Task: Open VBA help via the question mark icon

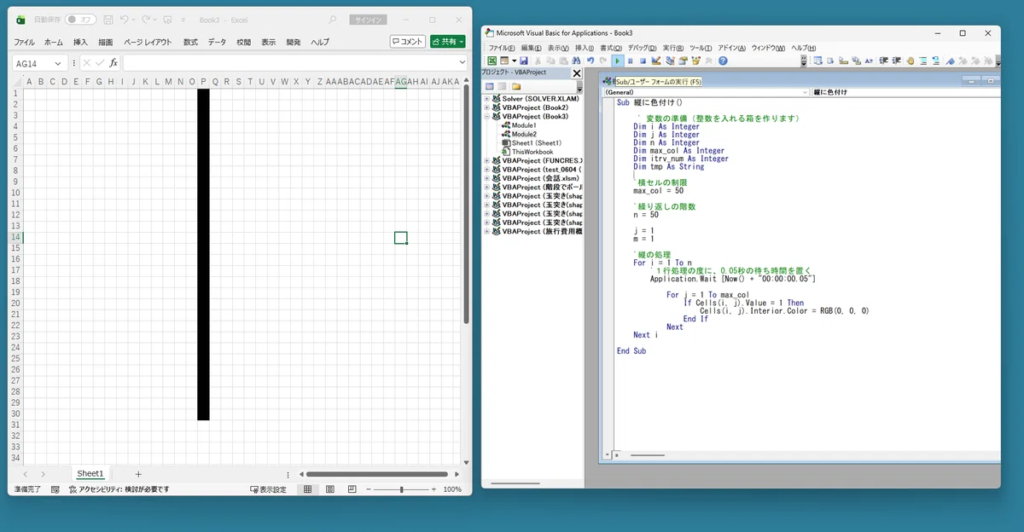Action: (x=722, y=61)
